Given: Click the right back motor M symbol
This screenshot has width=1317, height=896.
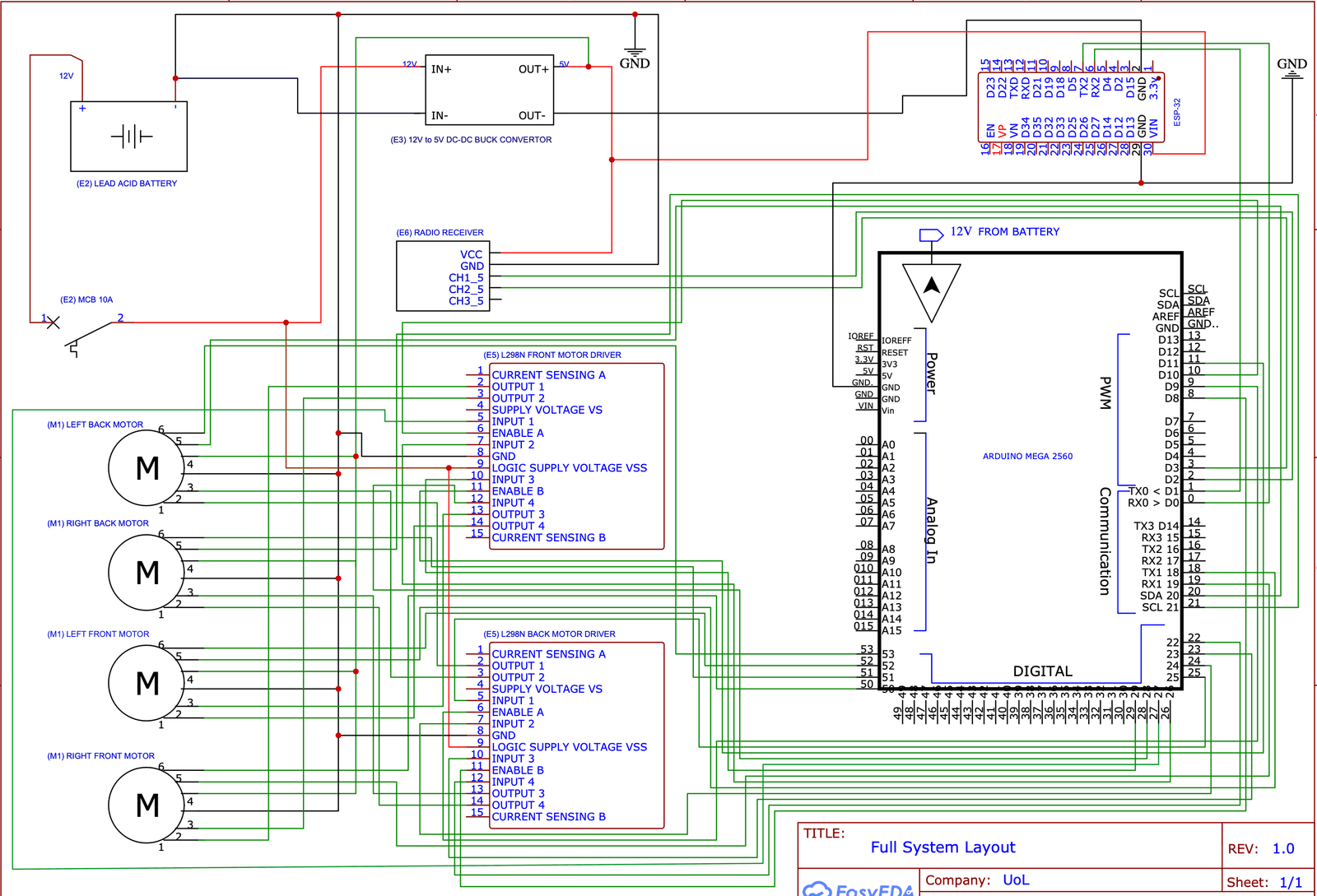Looking at the screenshot, I should 147,572.
